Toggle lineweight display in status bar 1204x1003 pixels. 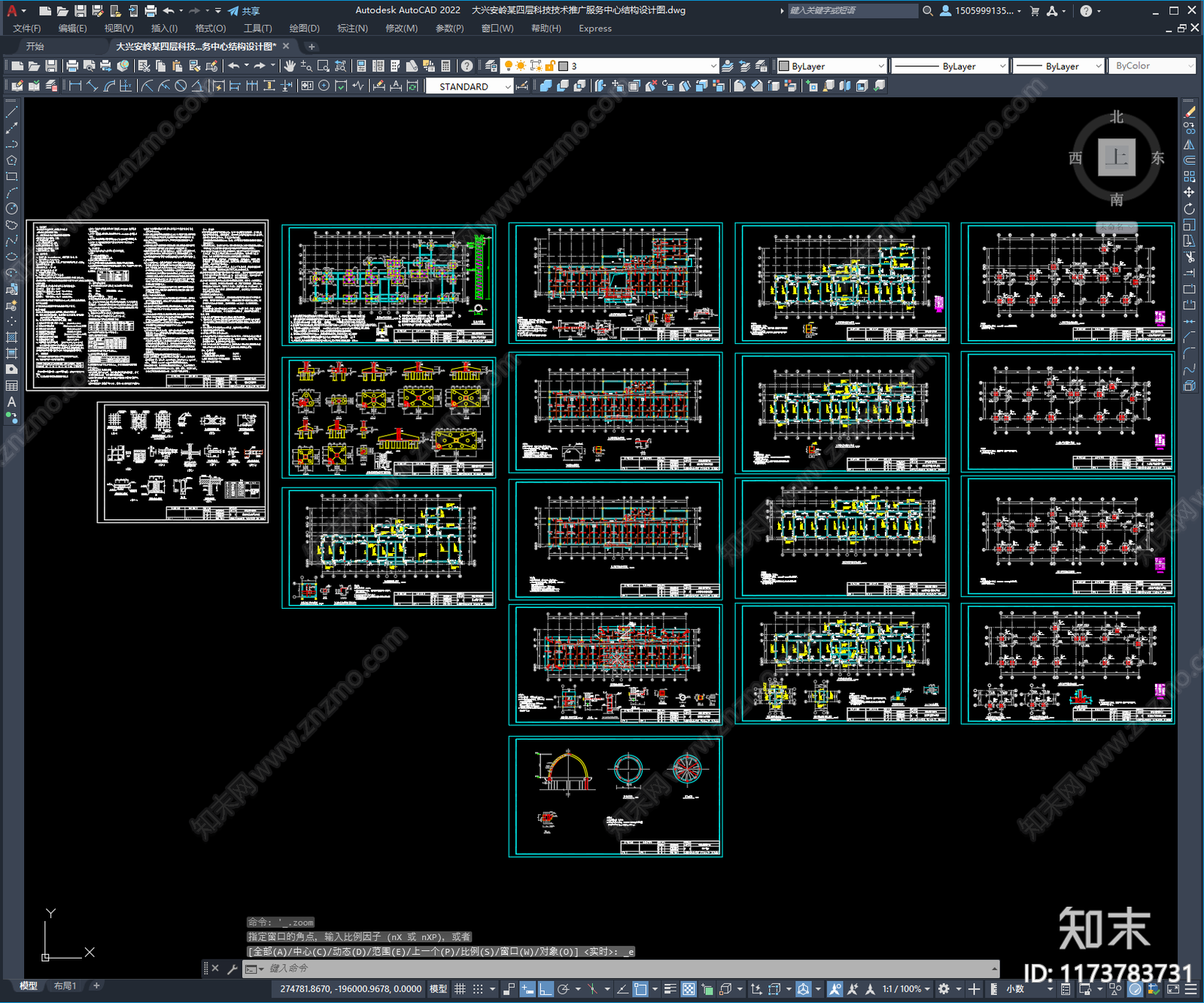pyautogui.click(x=670, y=989)
